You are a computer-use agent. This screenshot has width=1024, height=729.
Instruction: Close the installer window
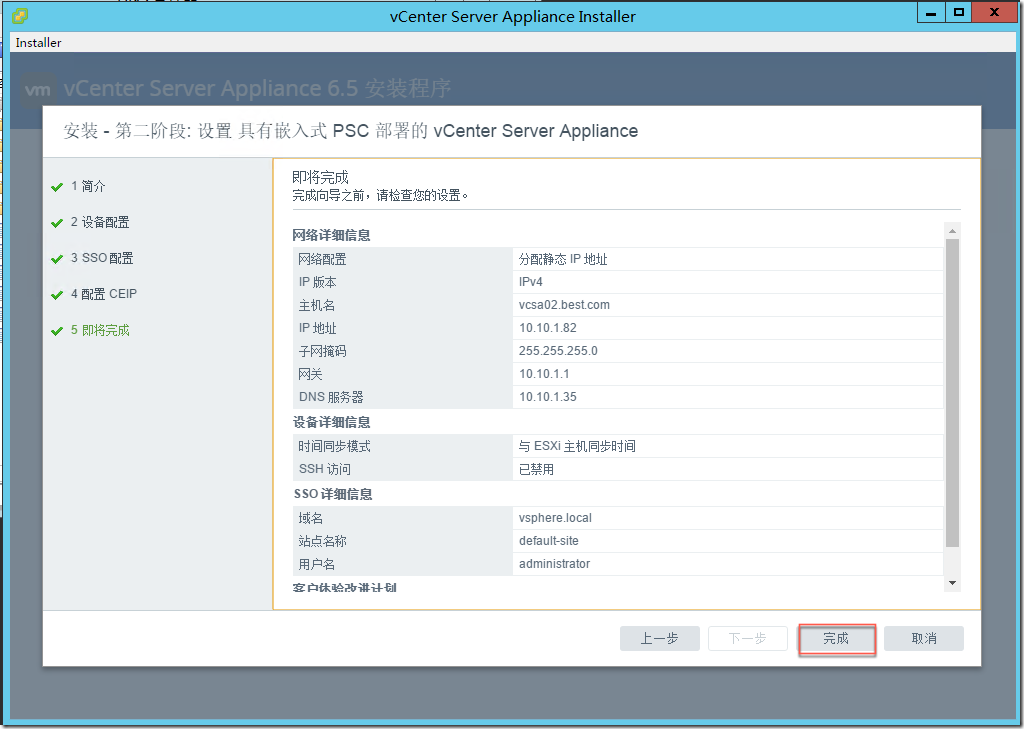pyautogui.click(x=995, y=12)
